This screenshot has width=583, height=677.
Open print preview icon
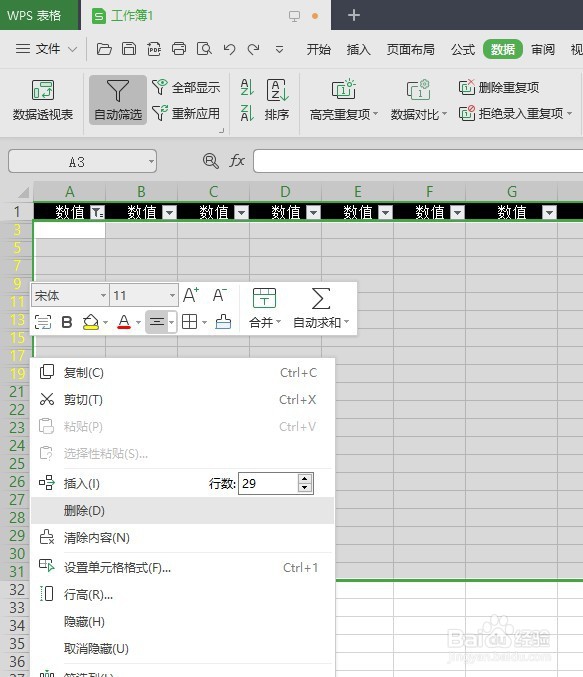tap(204, 49)
